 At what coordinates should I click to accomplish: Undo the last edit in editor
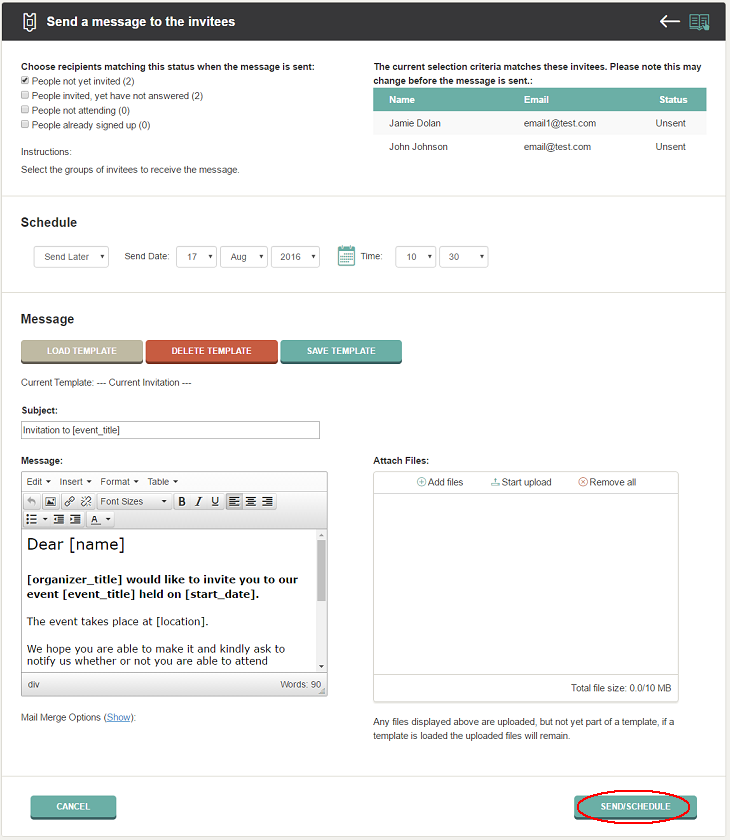point(32,501)
